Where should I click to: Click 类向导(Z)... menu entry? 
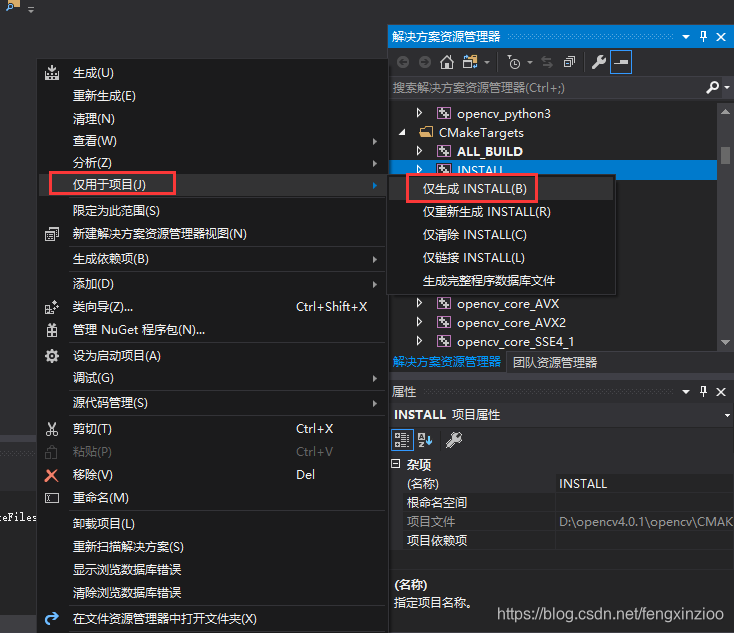click(x=213, y=307)
